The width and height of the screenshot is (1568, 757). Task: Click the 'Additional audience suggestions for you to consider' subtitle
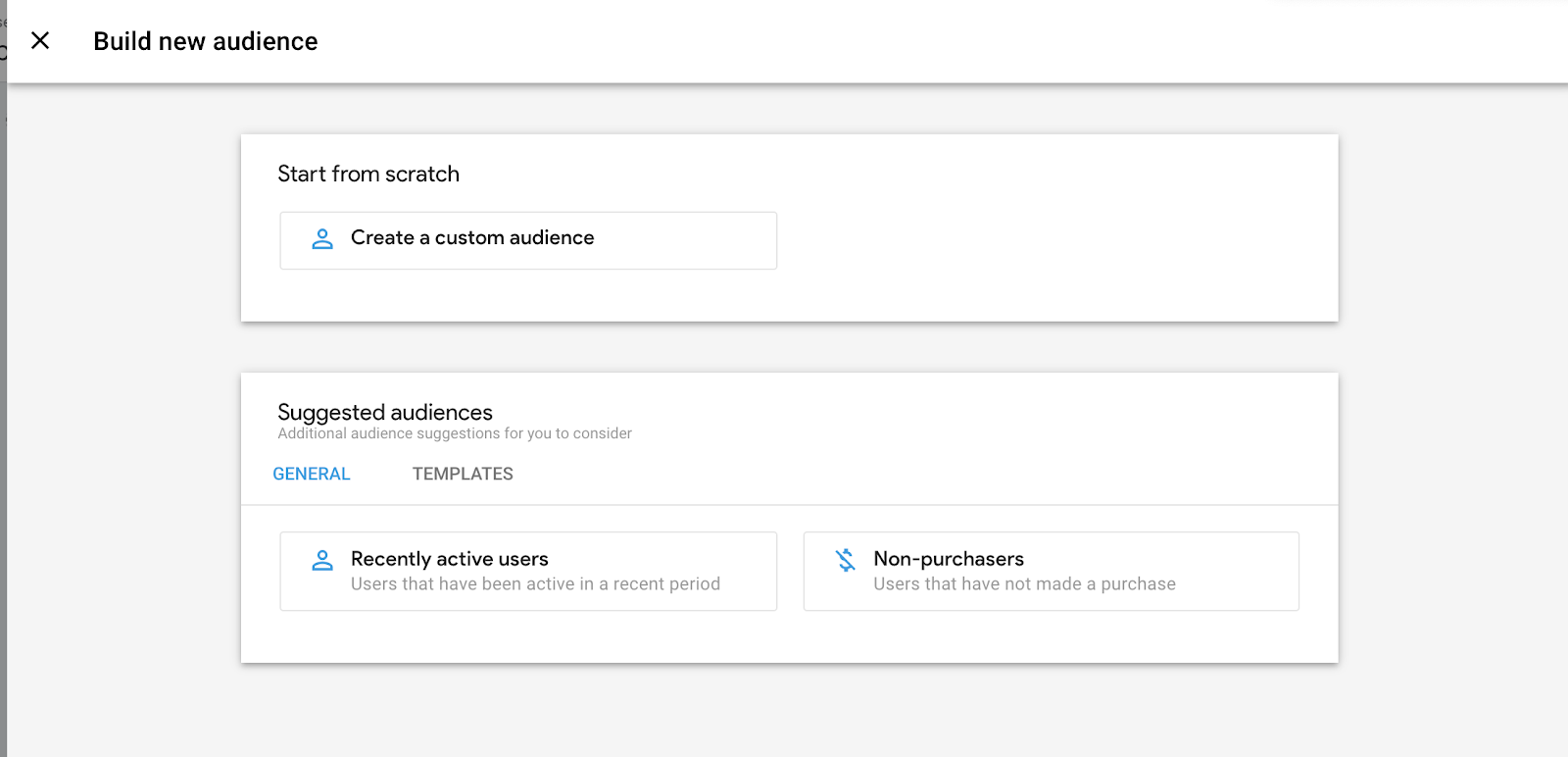455,433
